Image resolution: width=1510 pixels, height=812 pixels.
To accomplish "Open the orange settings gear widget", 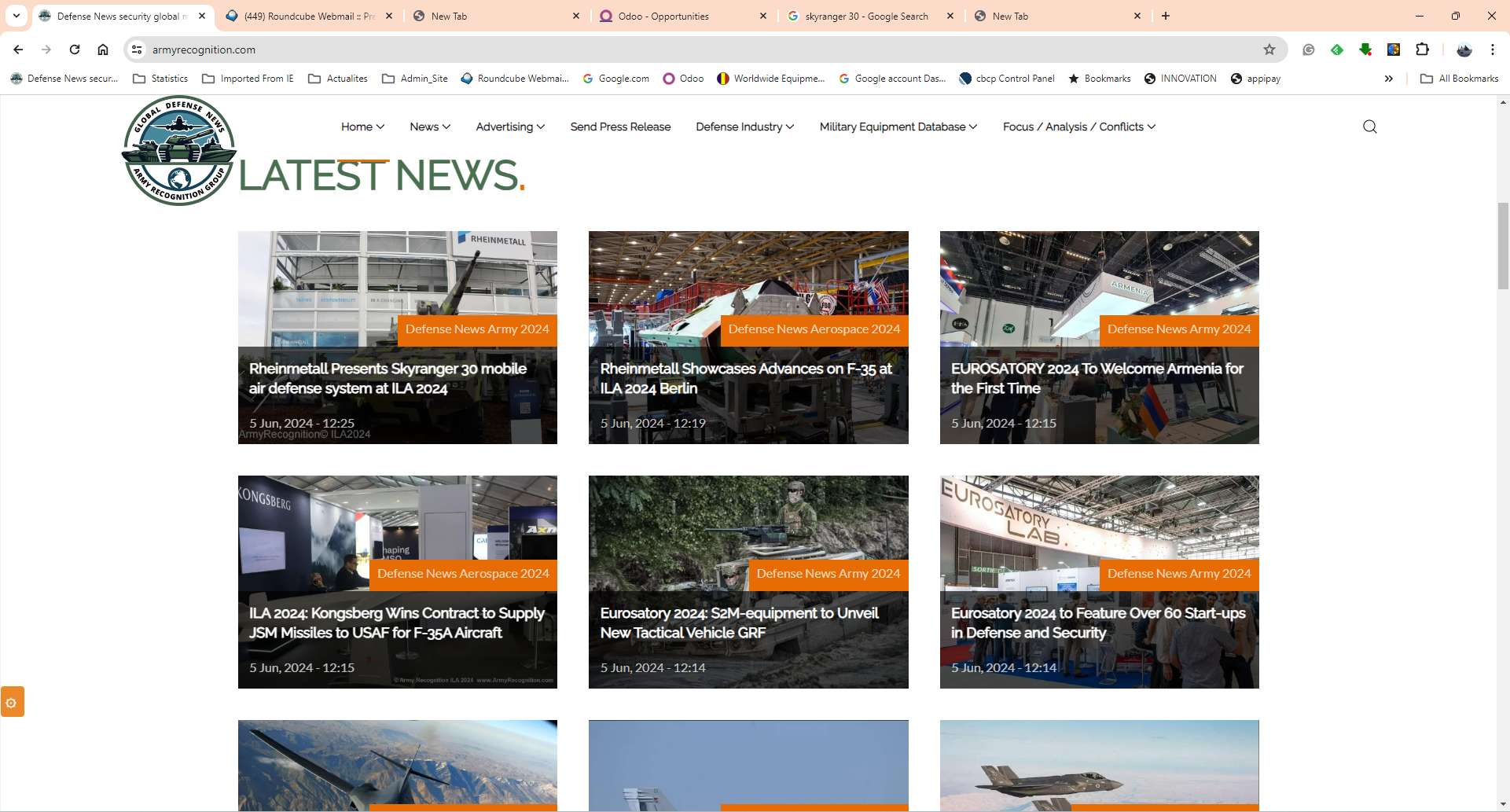I will point(12,702).
